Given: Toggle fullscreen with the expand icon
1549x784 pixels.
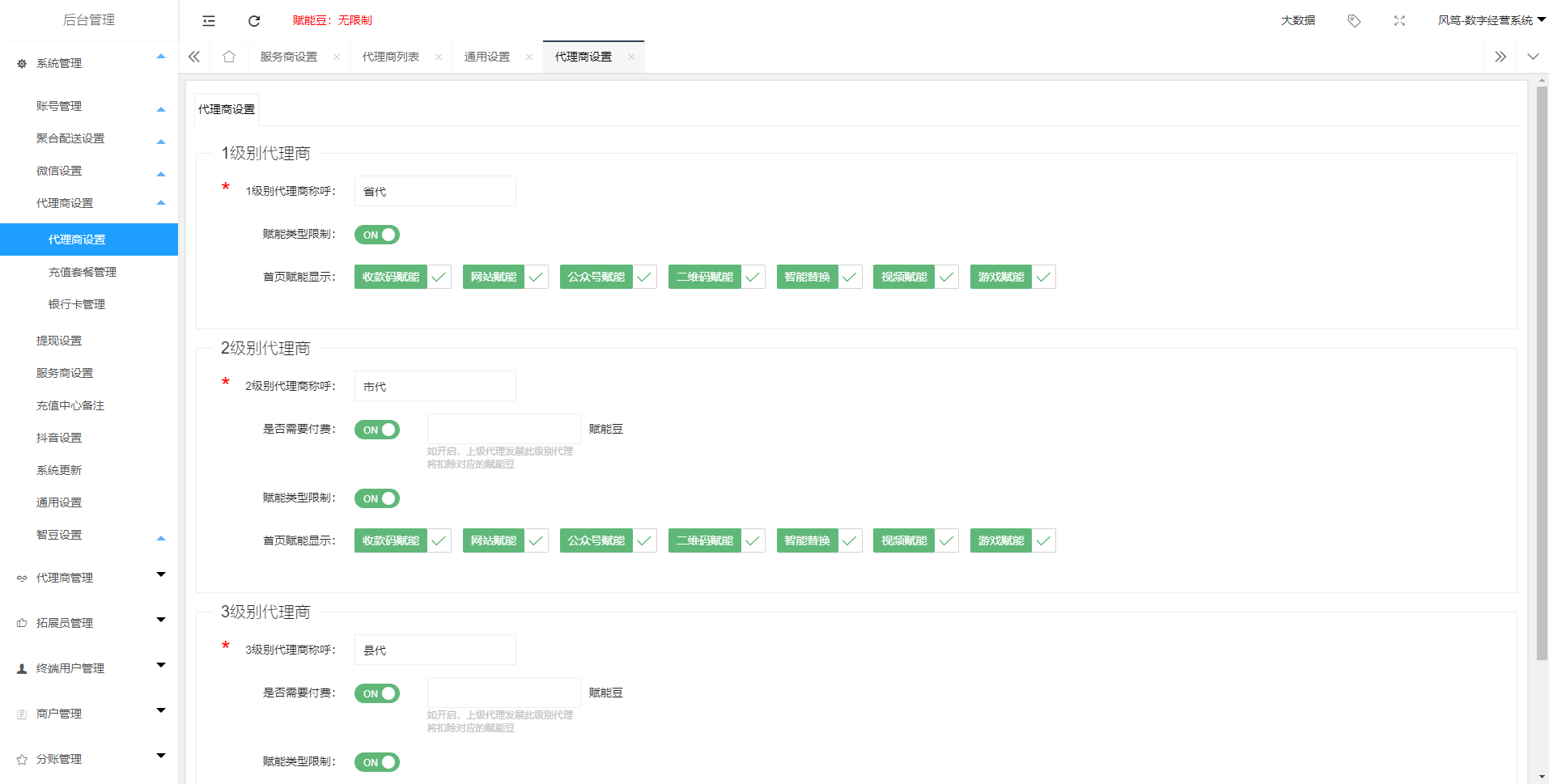Looking at the screenshot, I should click(x=1399, y=21).
